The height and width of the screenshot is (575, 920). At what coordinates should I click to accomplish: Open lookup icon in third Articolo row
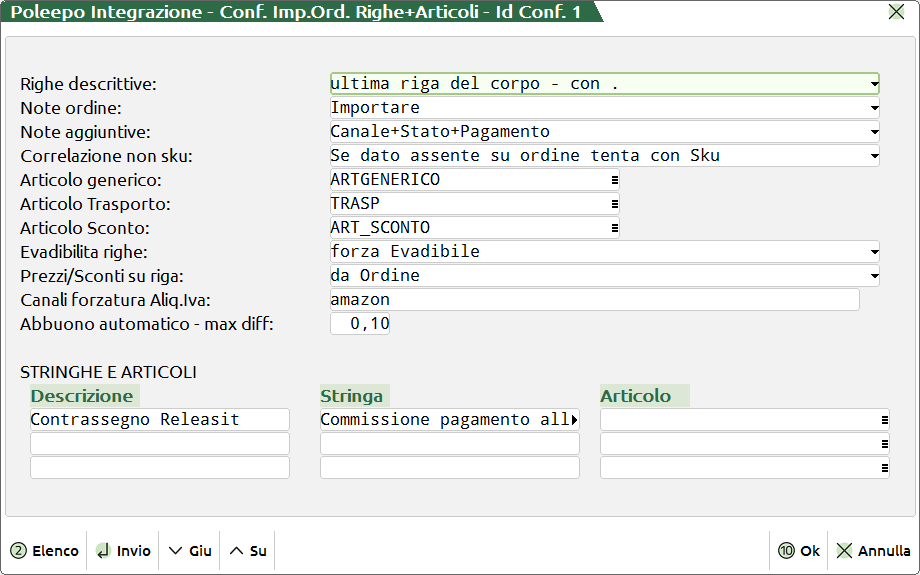884,468
